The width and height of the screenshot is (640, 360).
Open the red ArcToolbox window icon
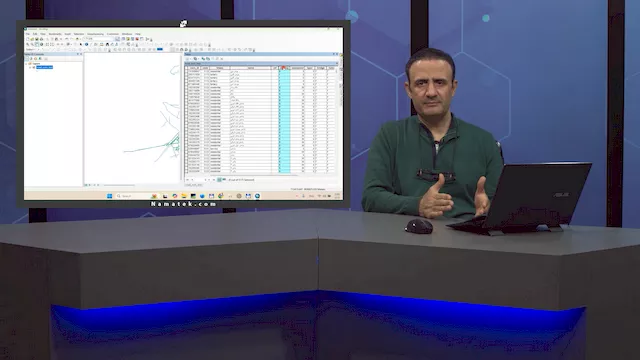pos(137,39)
